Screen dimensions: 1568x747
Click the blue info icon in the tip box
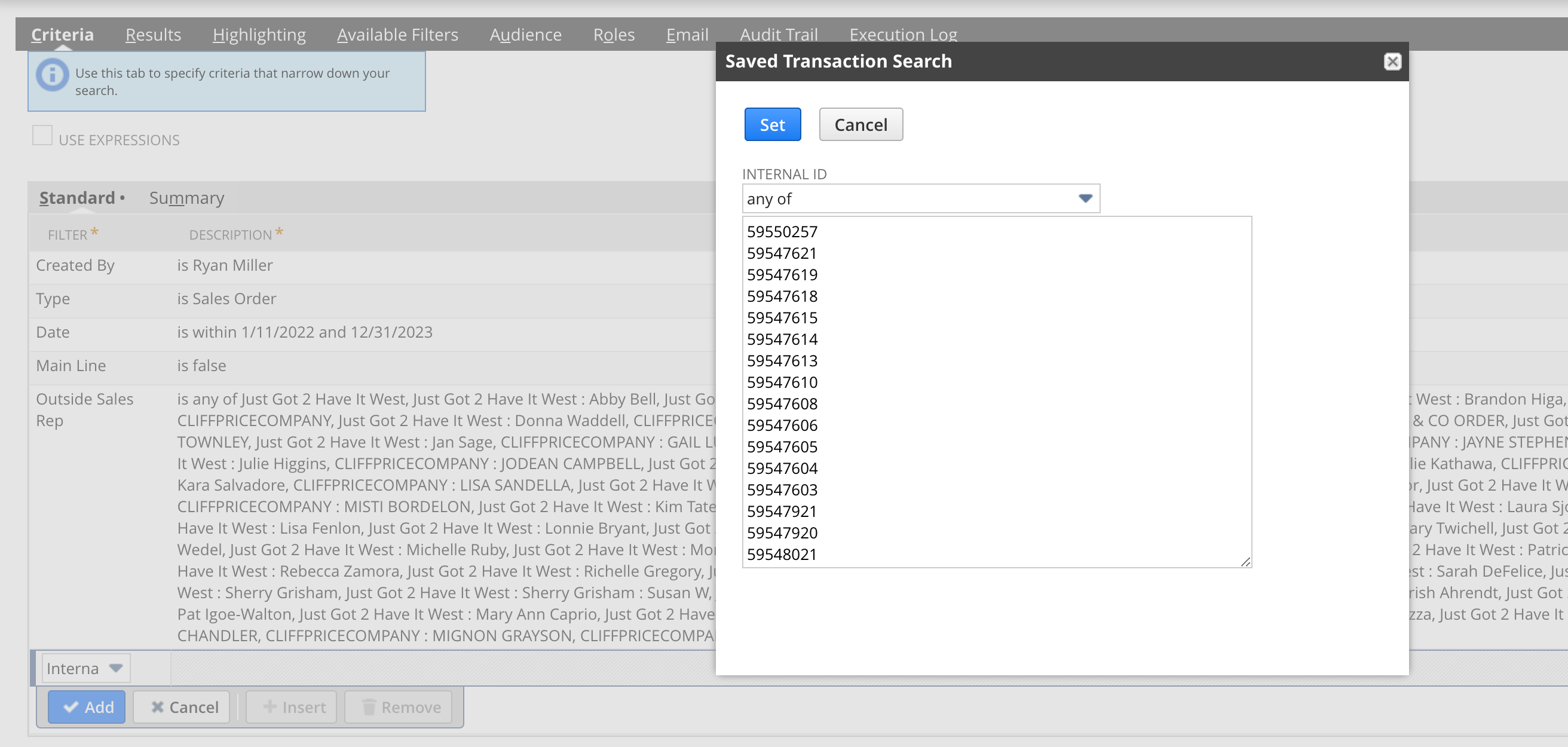[52, 75]
